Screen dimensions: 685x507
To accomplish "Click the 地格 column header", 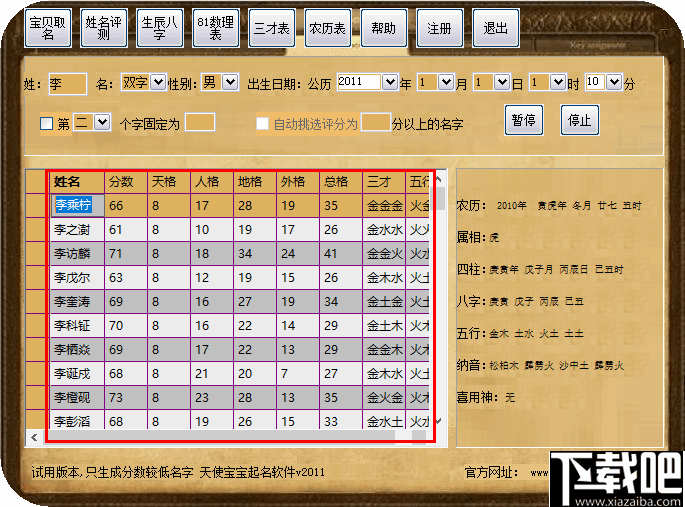I will pyautogui.click(x=255, y=182).
